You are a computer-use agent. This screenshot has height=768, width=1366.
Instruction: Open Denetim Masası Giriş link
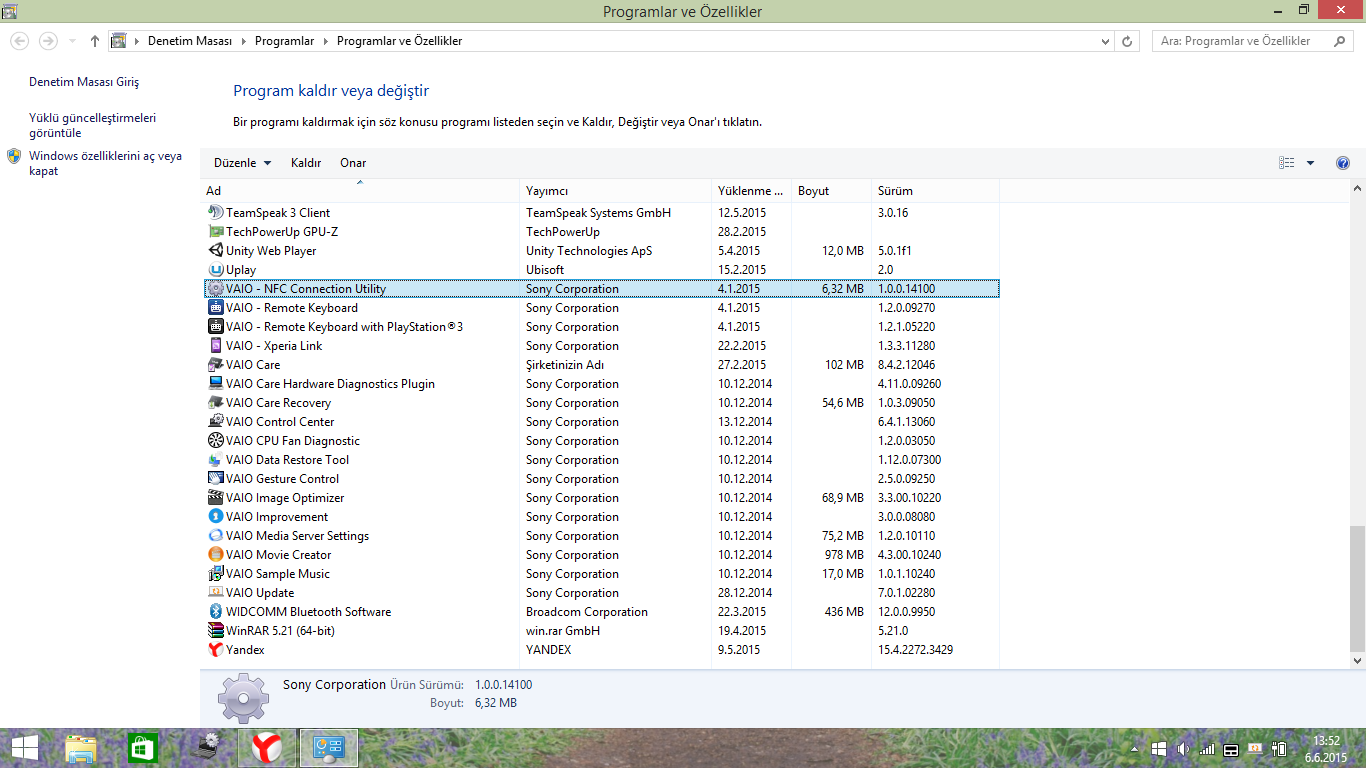click(x=84, y=82)
